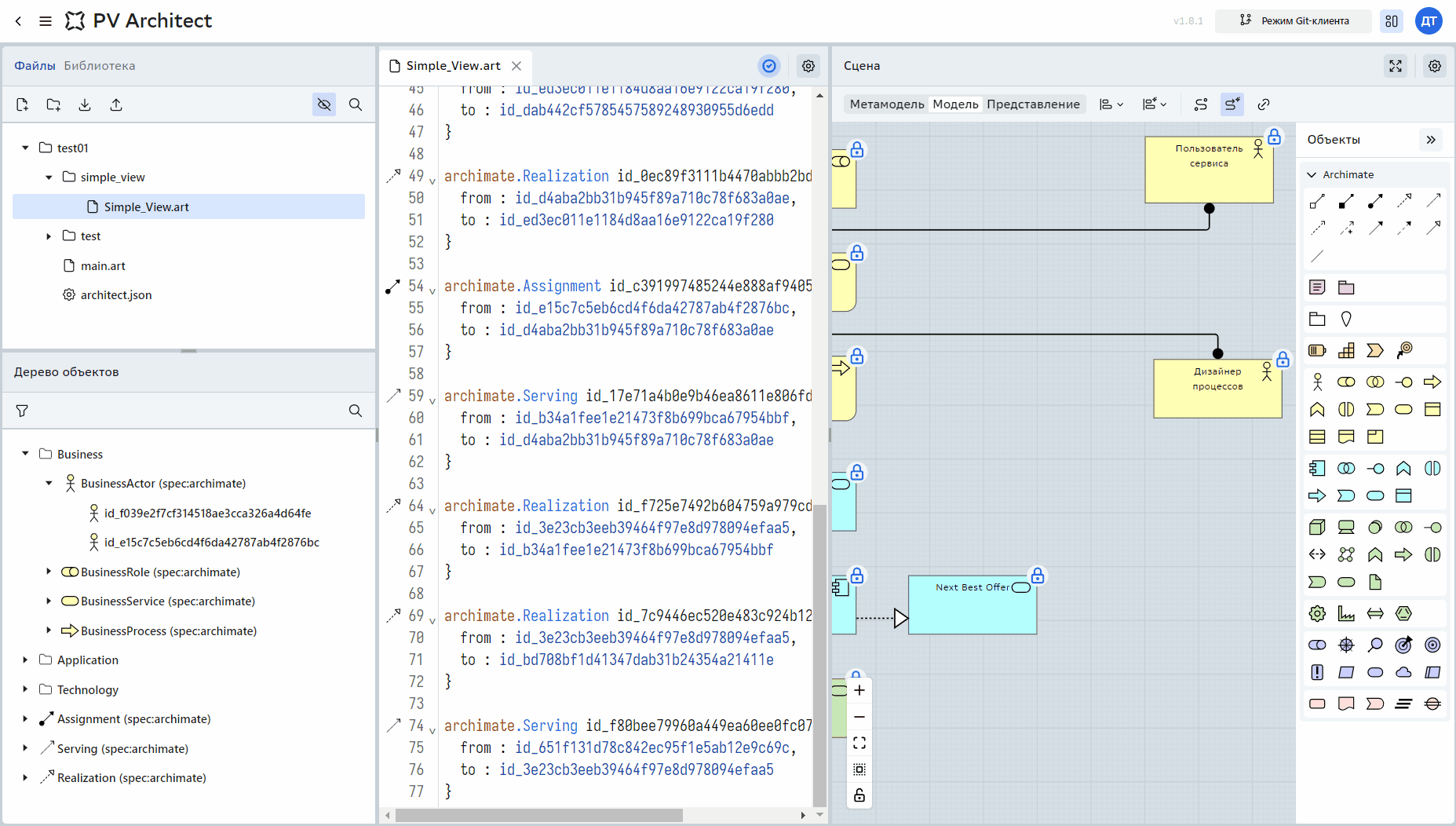The image size is (1456, 826).
Task: Open the Файлы tab
Action: pos(35,66)
